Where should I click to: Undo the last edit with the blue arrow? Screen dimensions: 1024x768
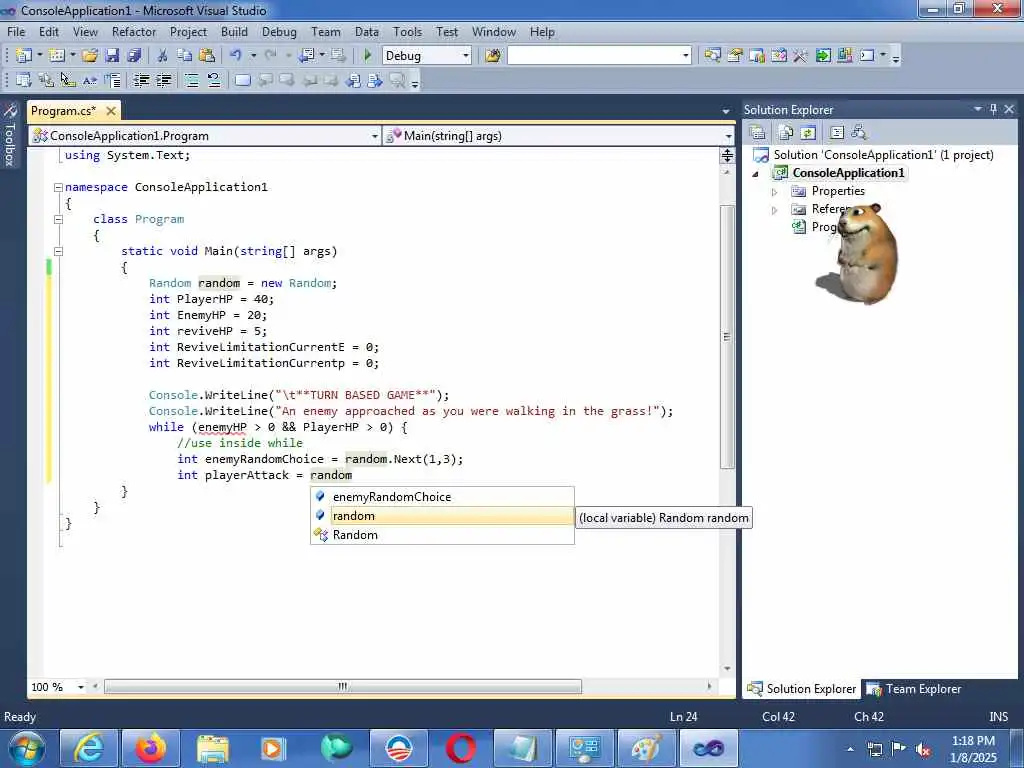point(236,56)
